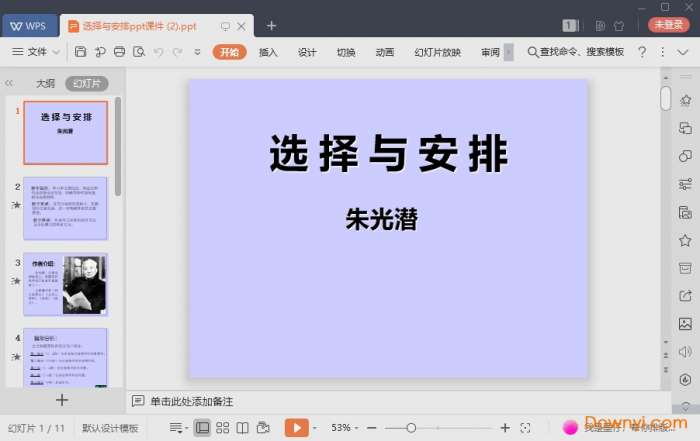This screenshot has width=700, height=441.
Task: Open a new tab with the plus button
Action: [x=271, y=26]
